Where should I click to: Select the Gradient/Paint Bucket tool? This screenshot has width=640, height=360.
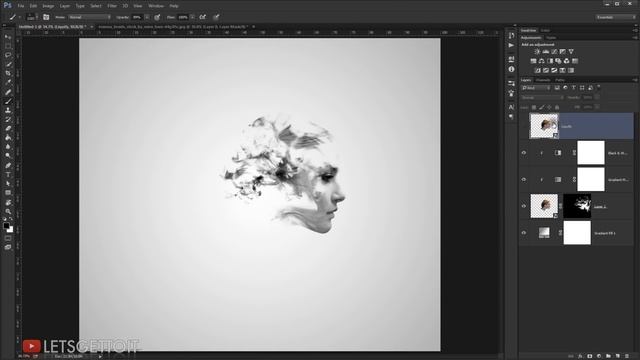(8, 138)
